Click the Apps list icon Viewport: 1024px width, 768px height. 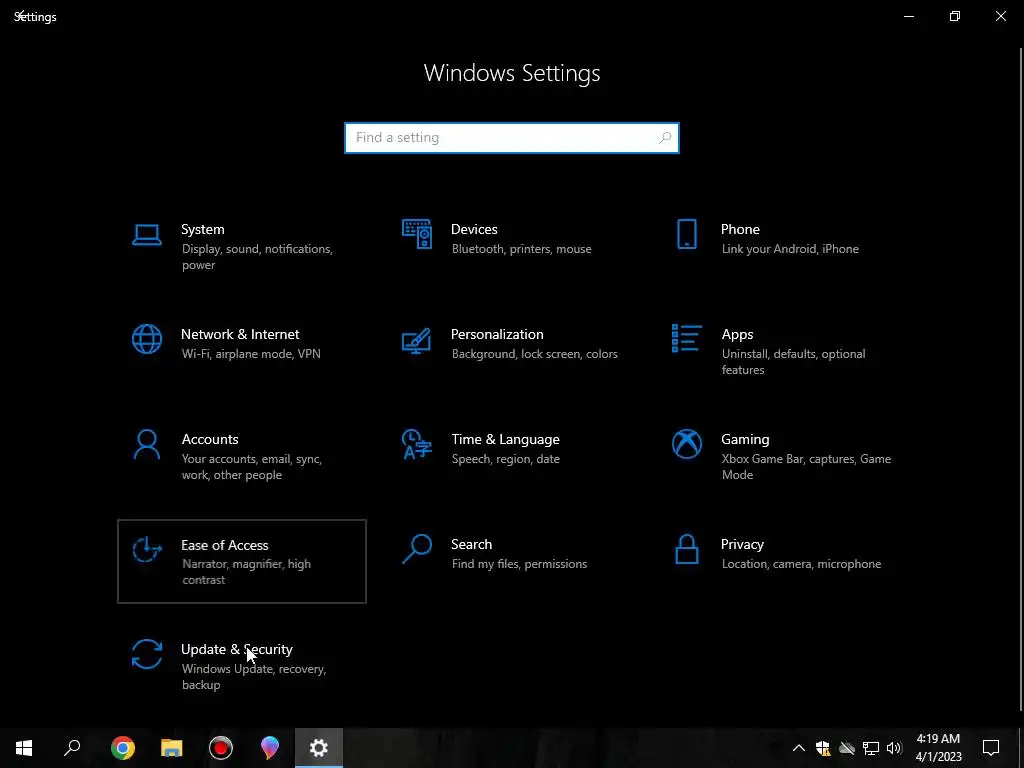(x=686, y=338)
